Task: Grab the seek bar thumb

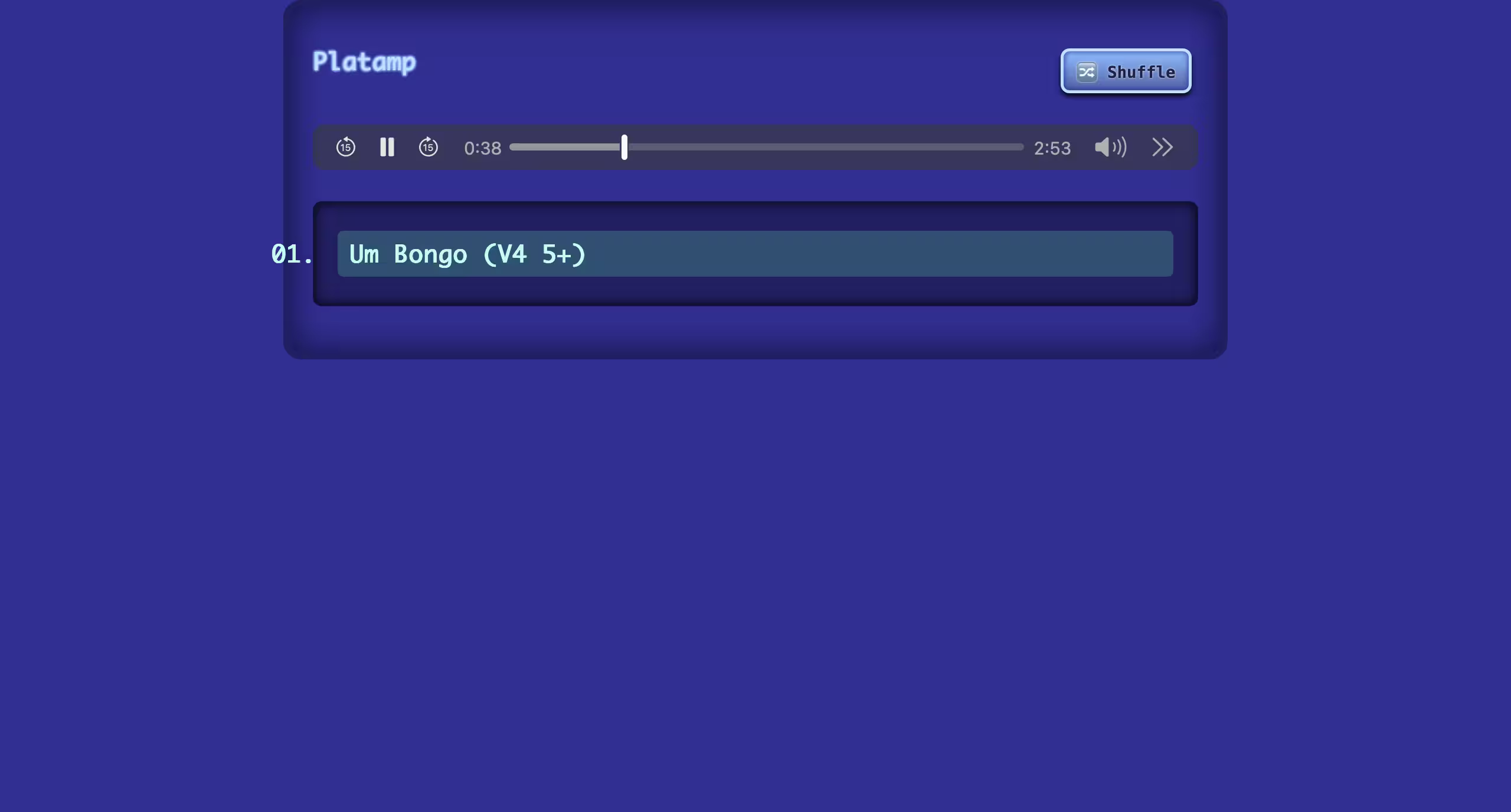Action: tap(624, 147)
